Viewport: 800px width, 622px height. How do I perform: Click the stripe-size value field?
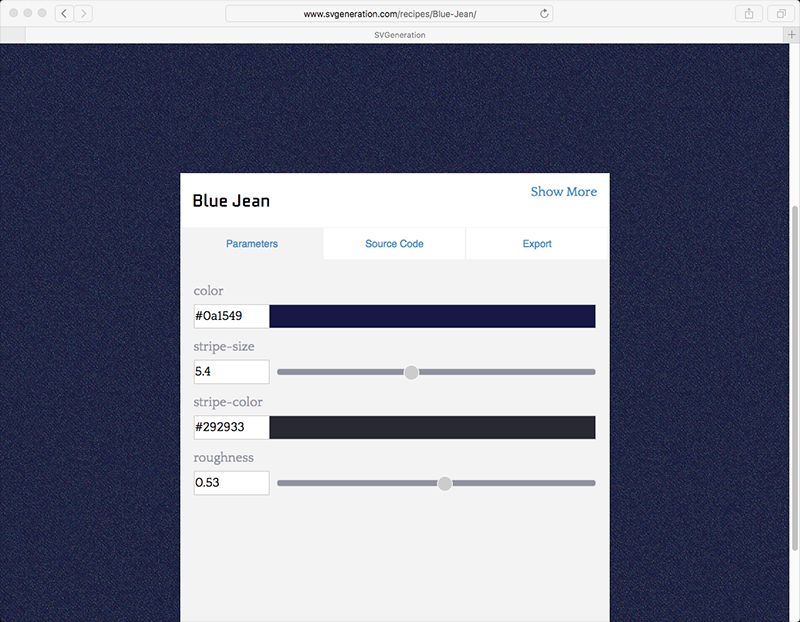[231, 372]
